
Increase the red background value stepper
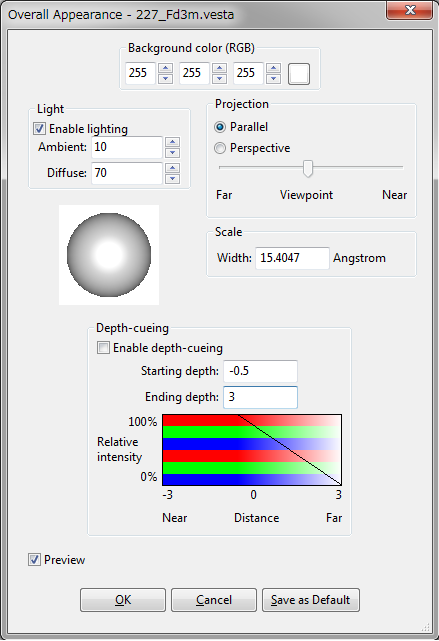[165, 68]
